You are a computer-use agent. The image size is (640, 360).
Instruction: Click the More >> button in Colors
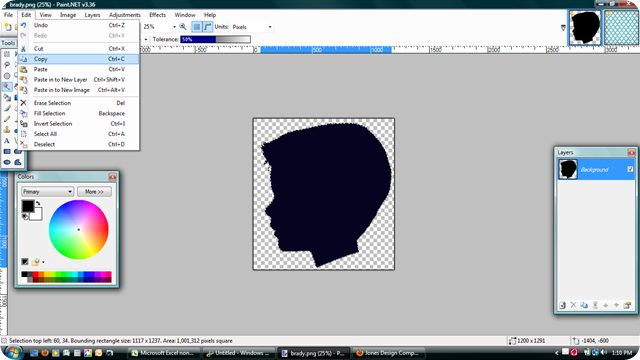(x=94, y=191)
